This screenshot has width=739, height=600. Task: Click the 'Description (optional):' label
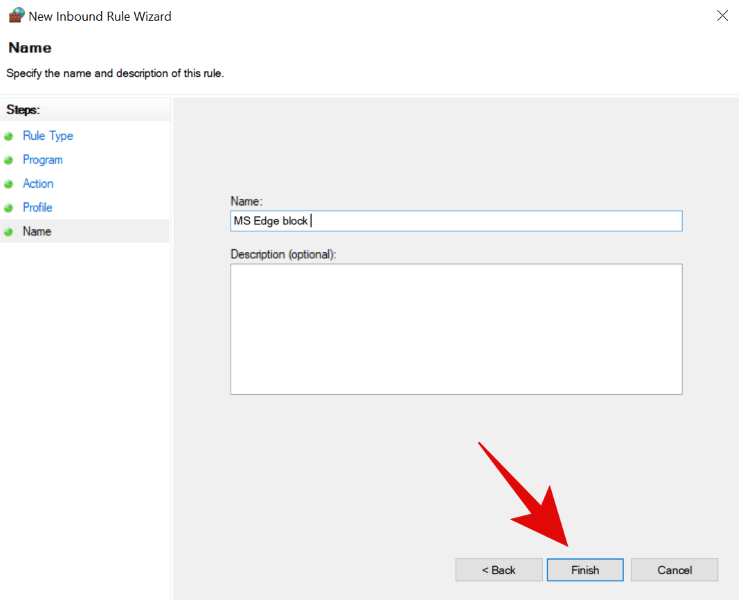pyautogui.click(x=283, y=255)
